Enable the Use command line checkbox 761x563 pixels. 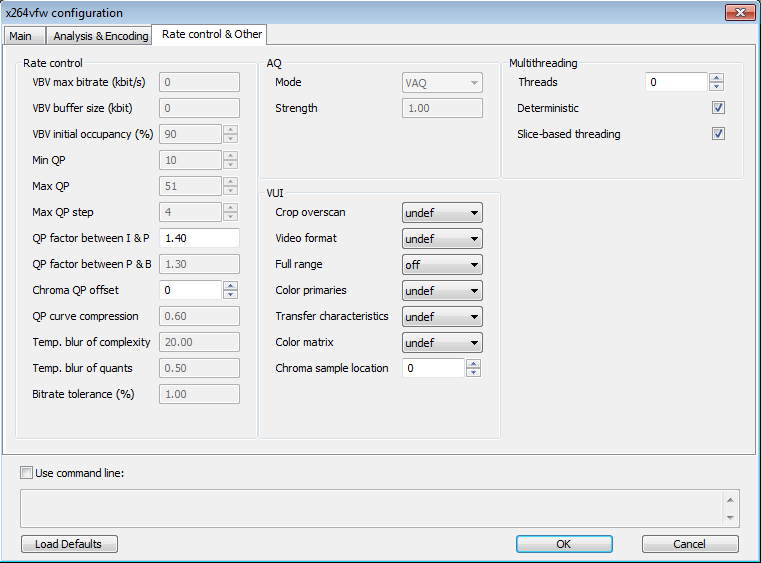coord(26,473)
